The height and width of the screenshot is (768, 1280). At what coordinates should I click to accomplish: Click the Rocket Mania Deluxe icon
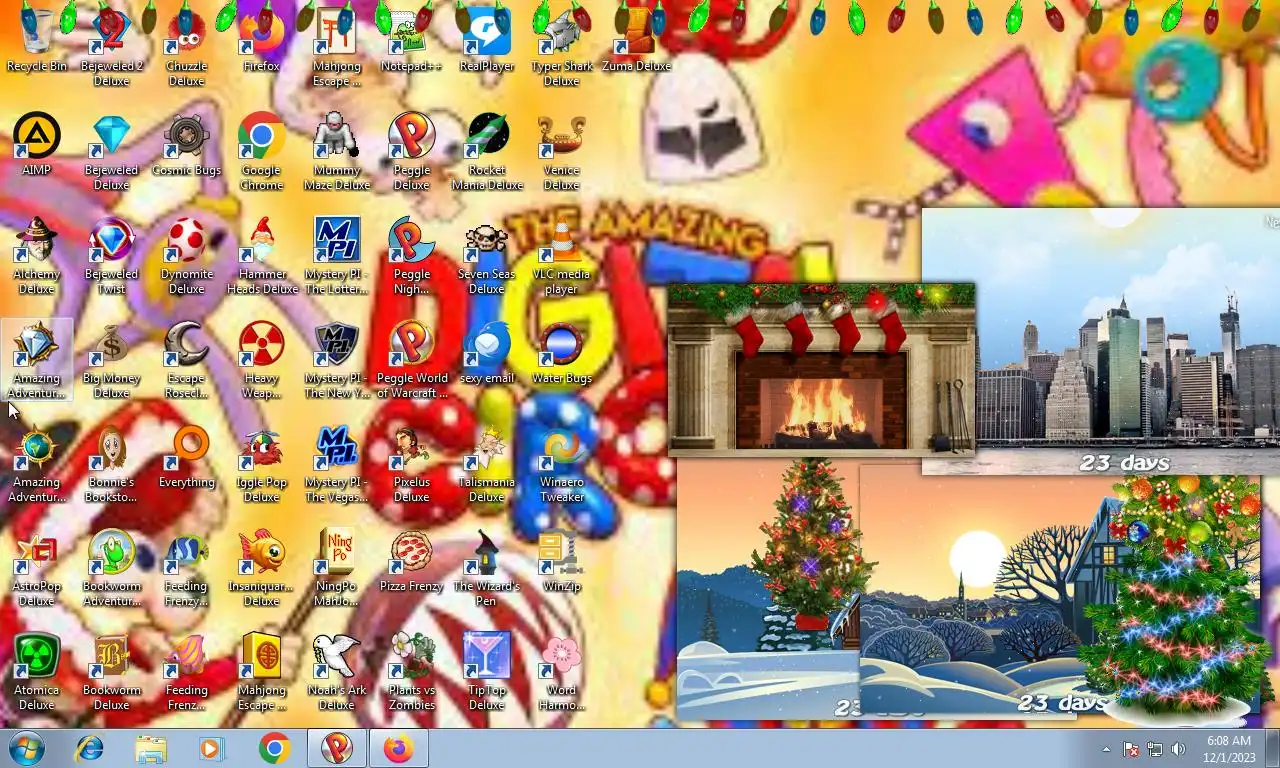(487, 152)
